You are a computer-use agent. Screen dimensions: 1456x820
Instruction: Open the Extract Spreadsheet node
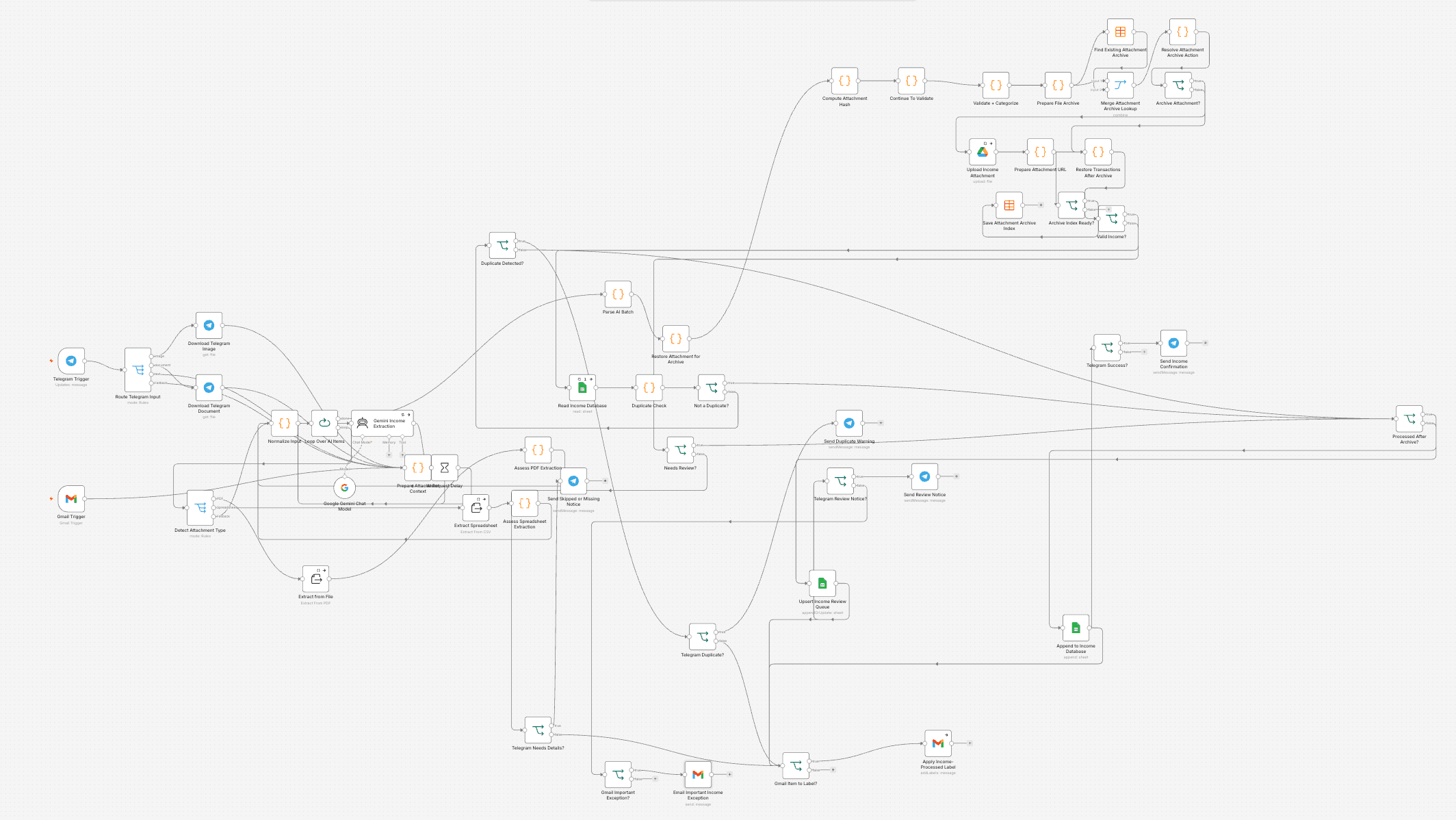click(x=476, y=508)
